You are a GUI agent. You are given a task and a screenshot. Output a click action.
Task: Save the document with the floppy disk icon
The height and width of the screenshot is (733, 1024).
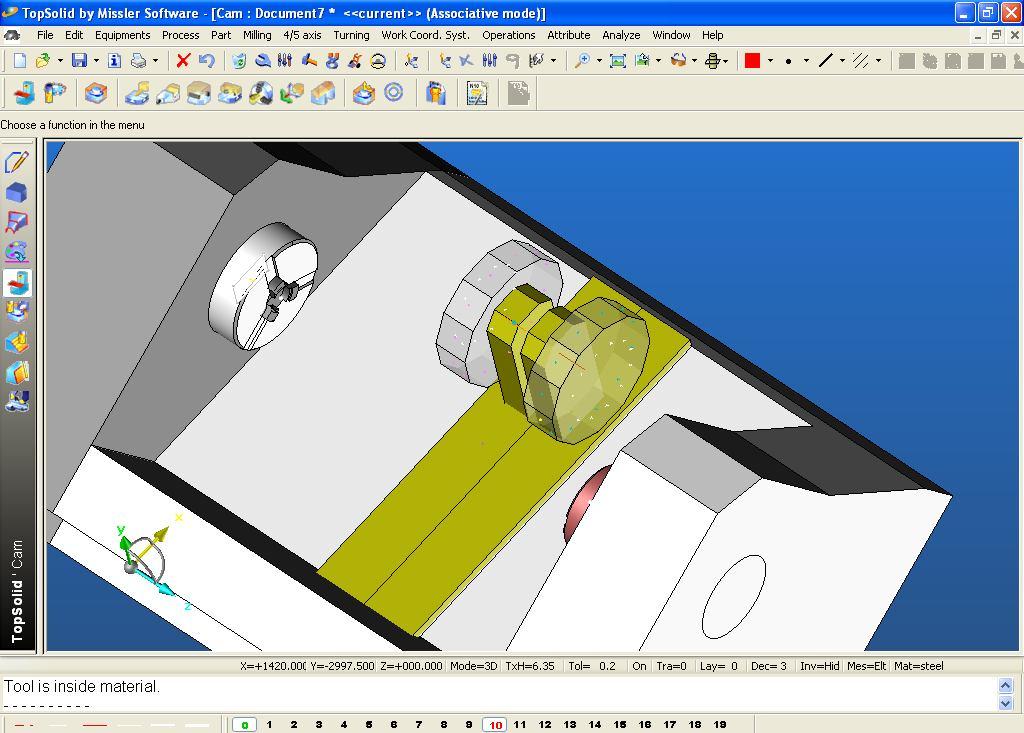79,61
